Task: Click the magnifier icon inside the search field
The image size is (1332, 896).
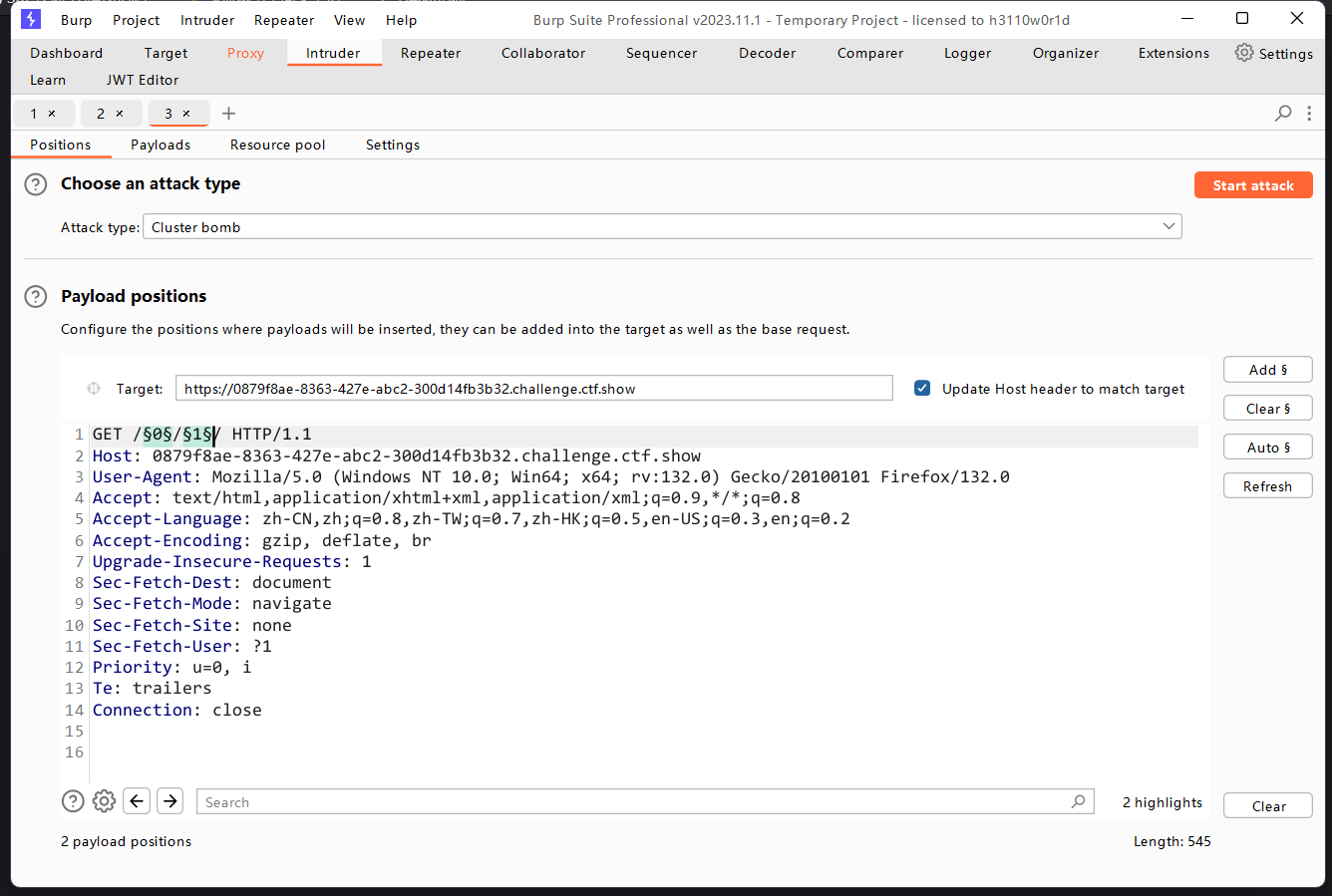Action: [x=1079, y=801]
